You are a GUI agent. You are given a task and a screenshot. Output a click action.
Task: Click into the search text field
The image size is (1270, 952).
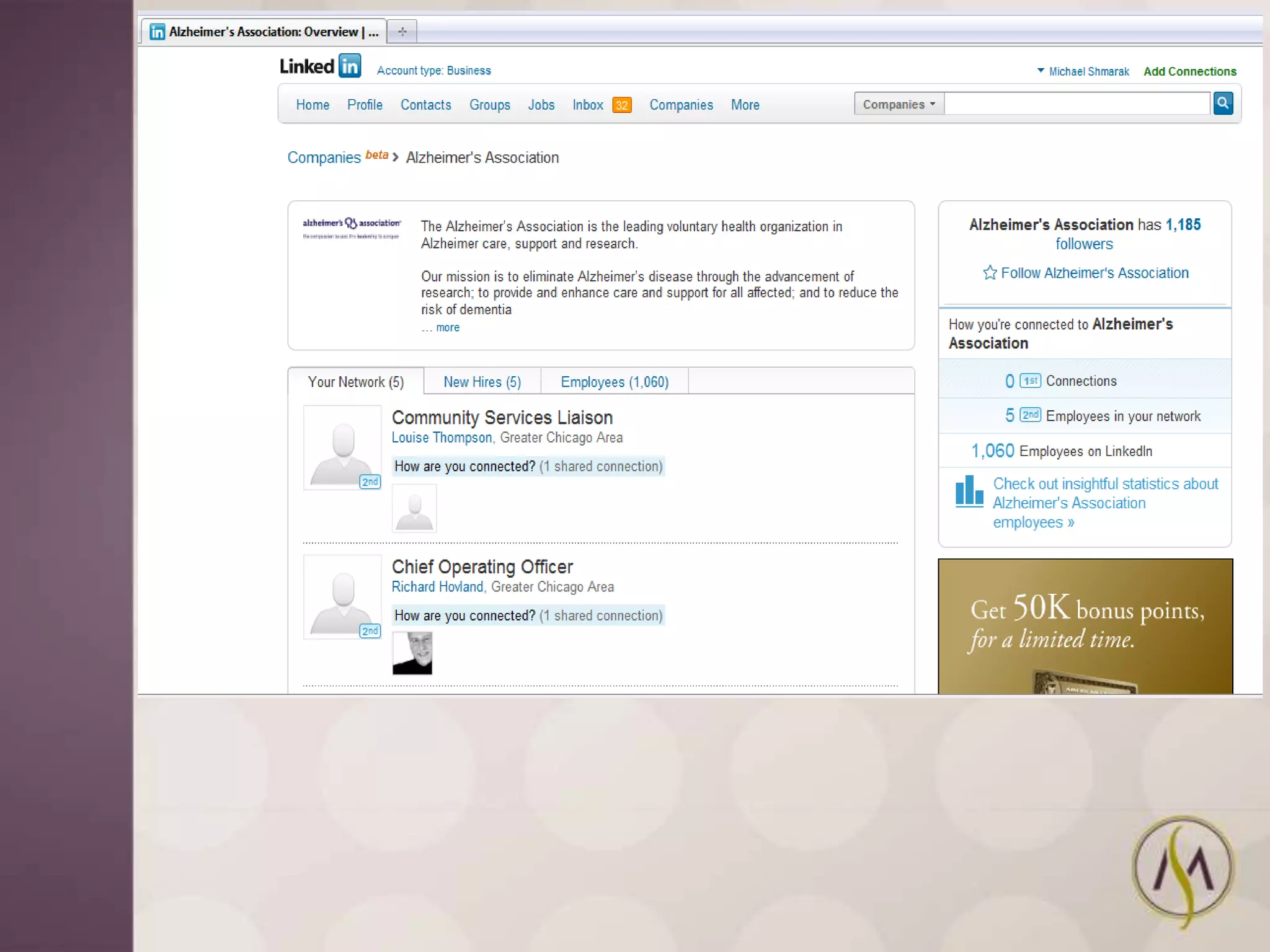[1077, 104]
